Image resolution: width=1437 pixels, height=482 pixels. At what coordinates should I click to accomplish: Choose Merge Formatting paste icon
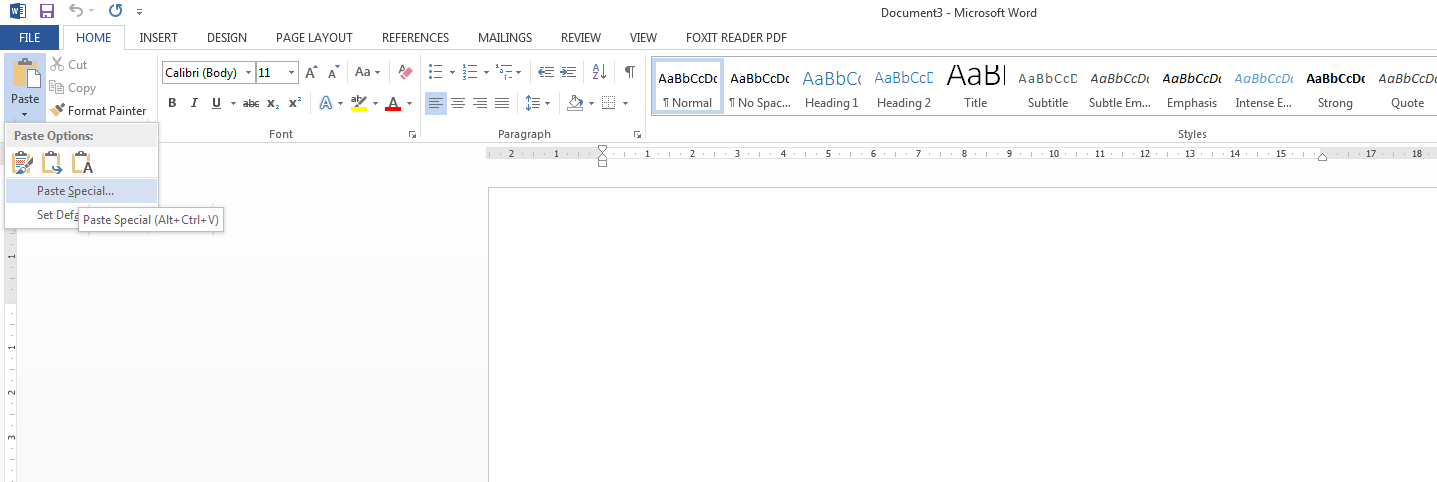pyautogui.click(x=52, y=163)
